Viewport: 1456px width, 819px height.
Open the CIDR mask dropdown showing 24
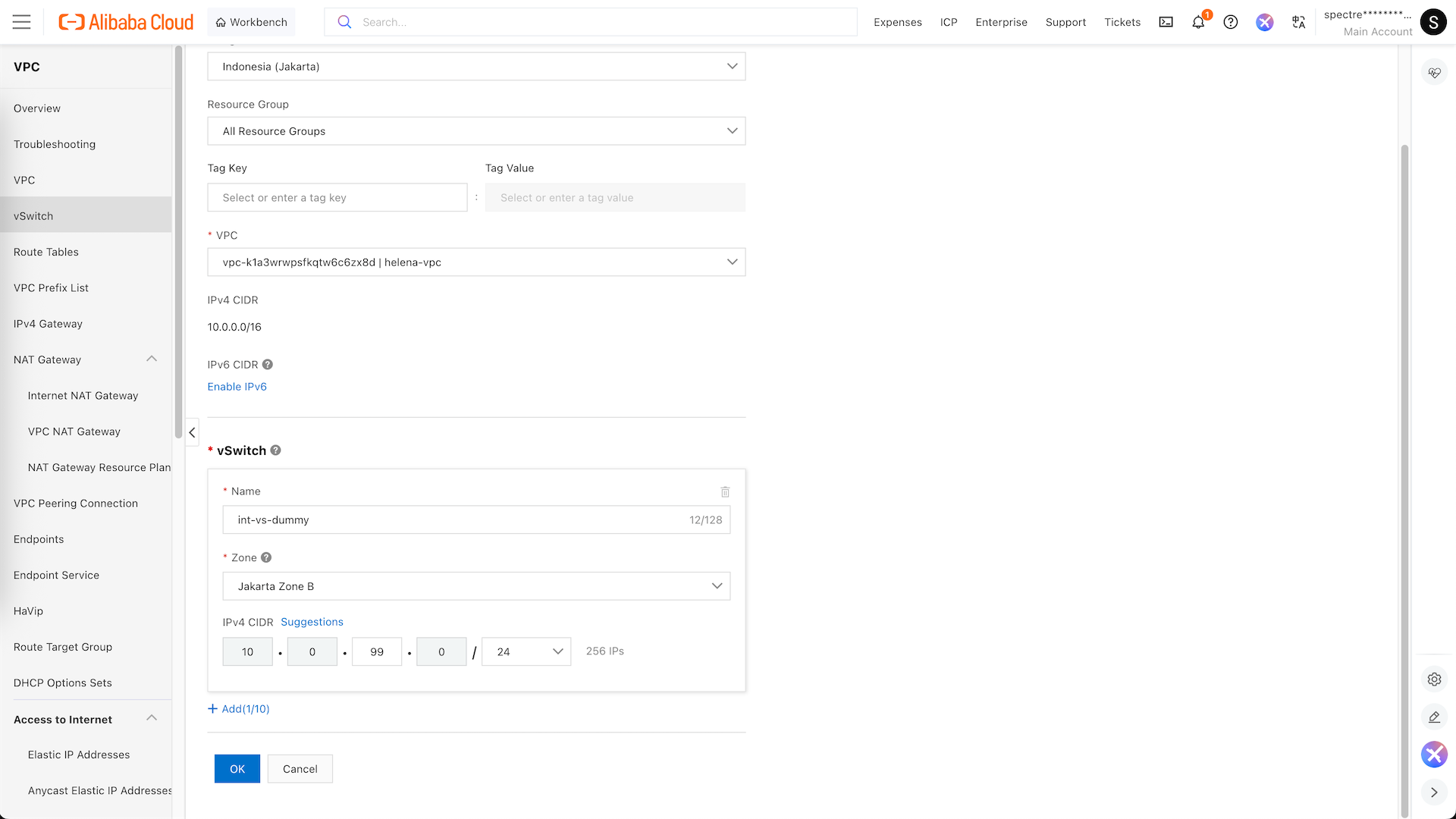click(x=526, y=652)
